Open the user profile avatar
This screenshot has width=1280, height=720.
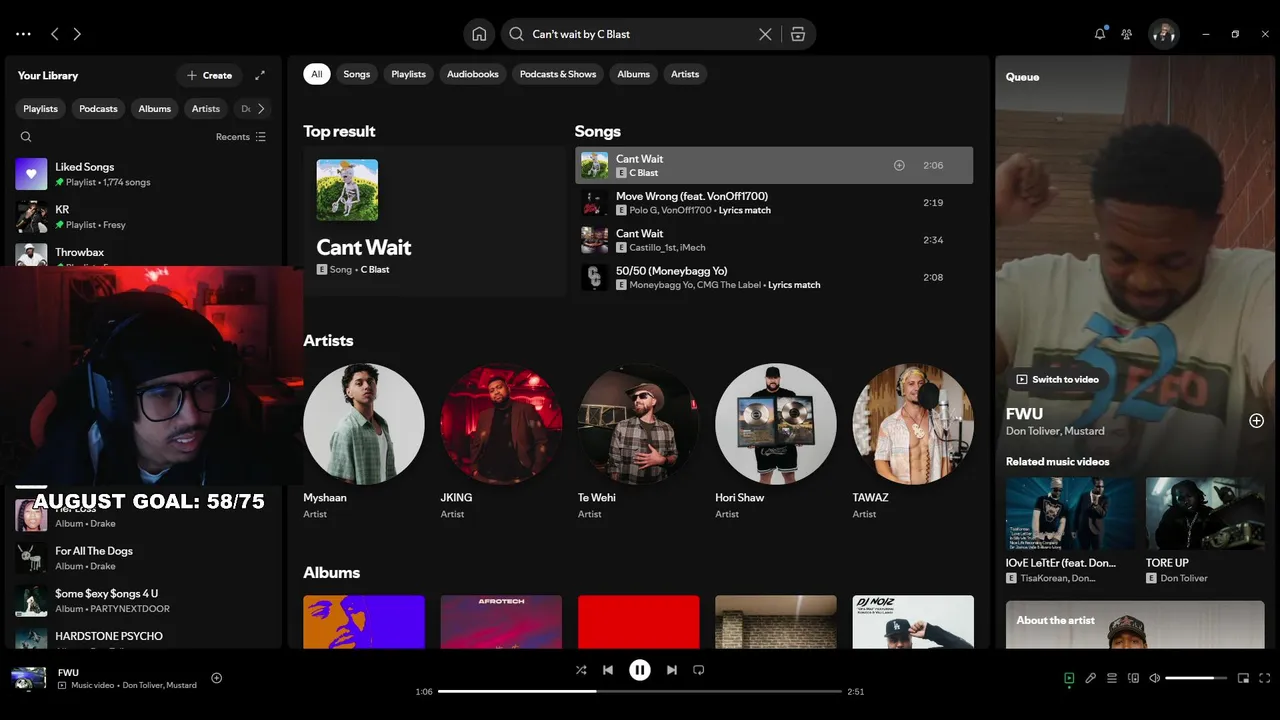(1163, 34)
